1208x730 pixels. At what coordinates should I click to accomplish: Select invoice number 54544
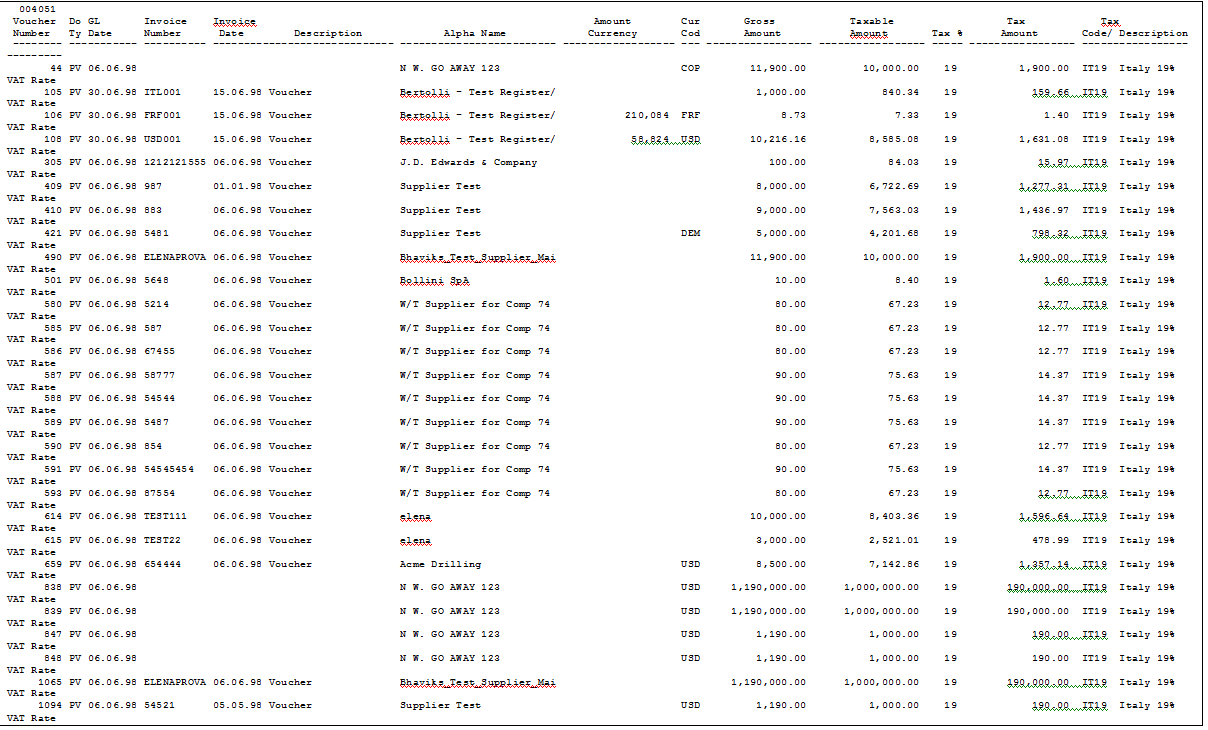click(159, 399)
